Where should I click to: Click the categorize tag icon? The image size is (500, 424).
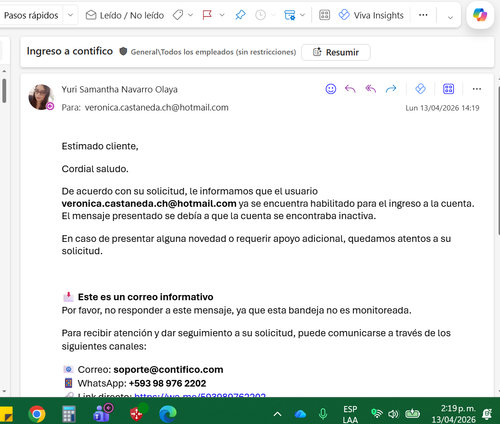point(178,15)
